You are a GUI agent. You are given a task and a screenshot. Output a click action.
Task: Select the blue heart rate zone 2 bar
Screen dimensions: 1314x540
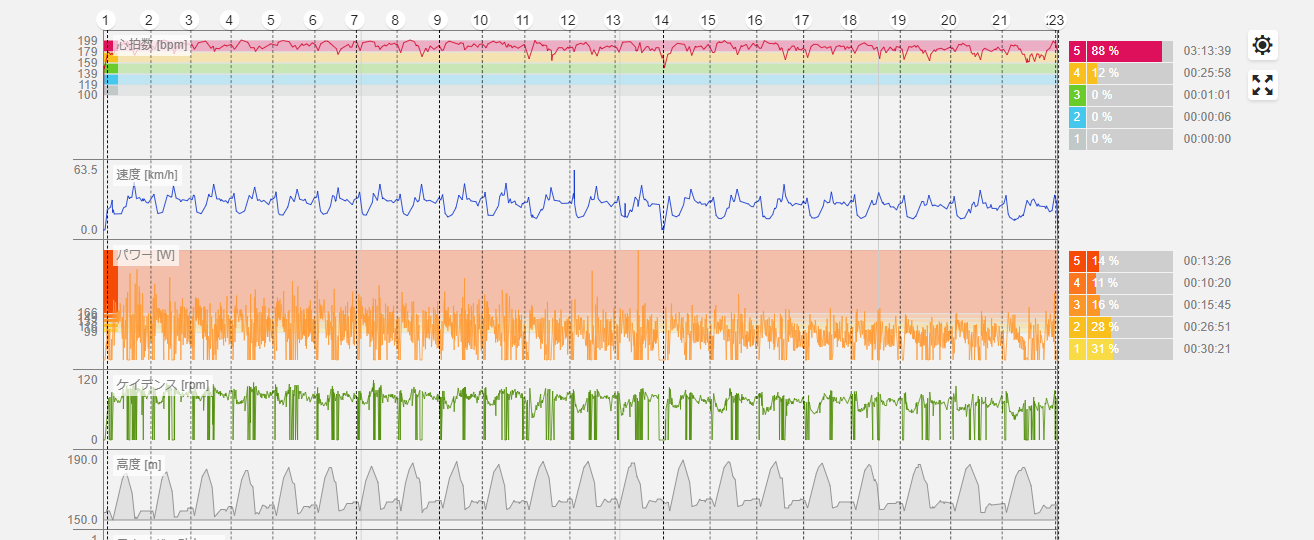(x=1120, y=117)
